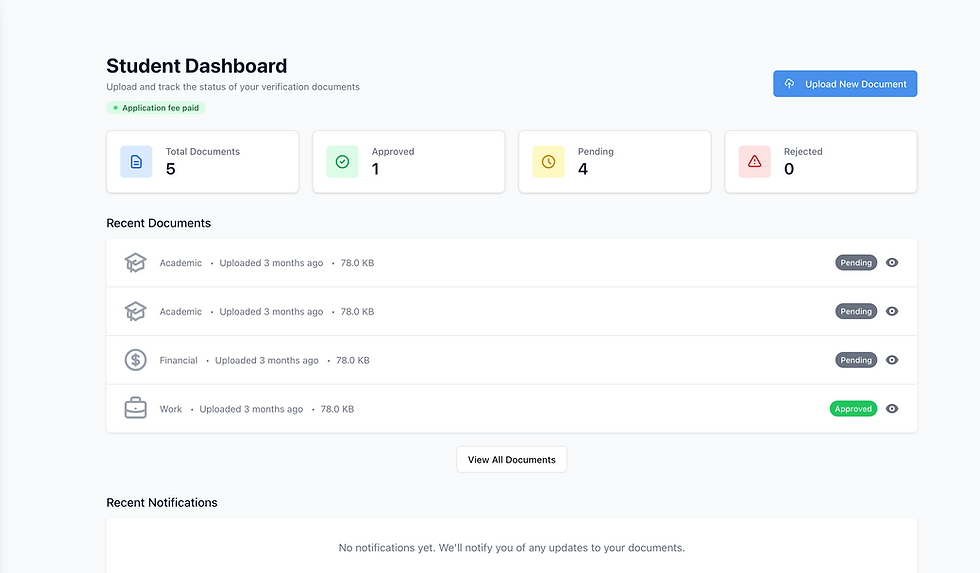Click the Rejected card label
This screenshot has height=573, width=980.
pyautogui.click(x=803, y=151)
